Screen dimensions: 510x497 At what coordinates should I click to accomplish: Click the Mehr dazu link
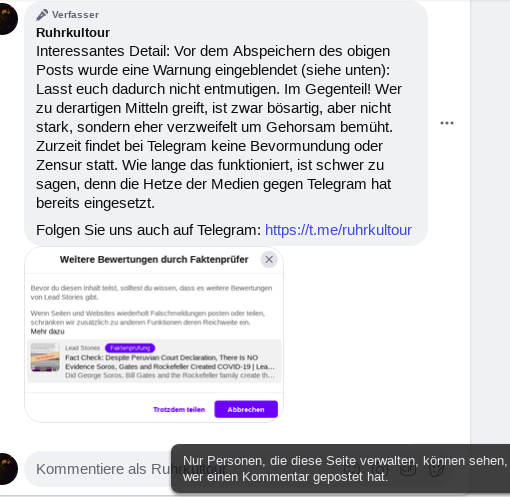point(47,331)
